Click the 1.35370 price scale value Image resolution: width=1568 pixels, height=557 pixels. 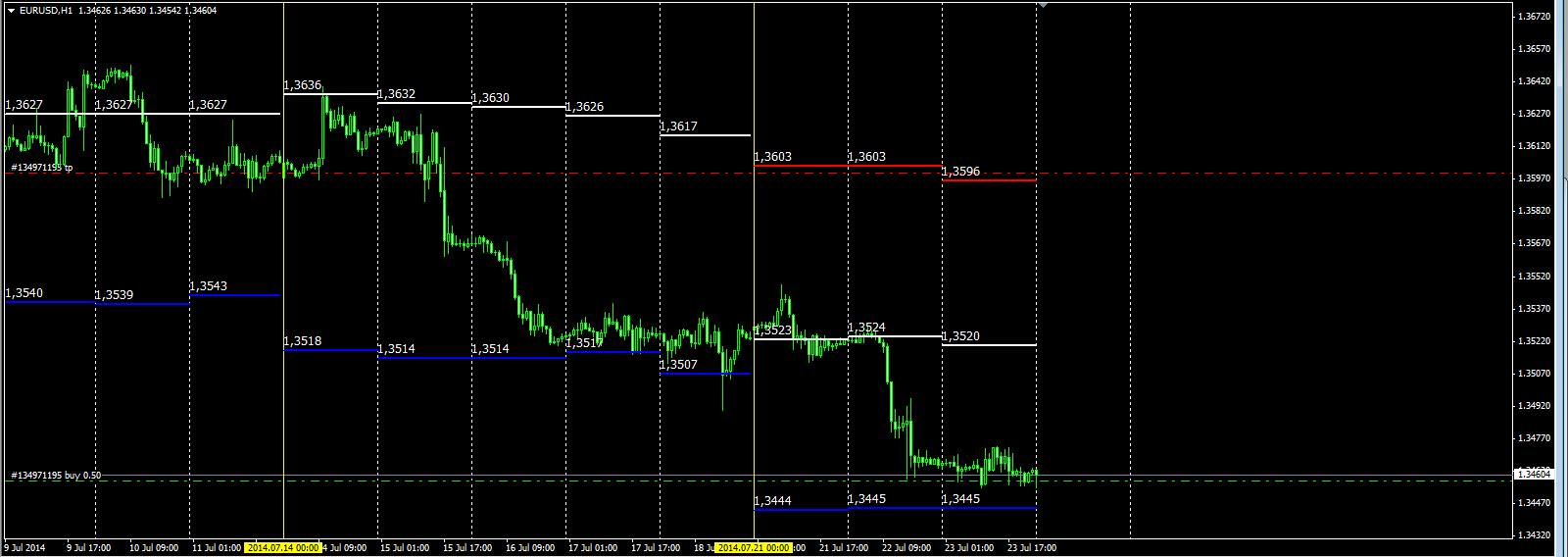(1535, 309)
